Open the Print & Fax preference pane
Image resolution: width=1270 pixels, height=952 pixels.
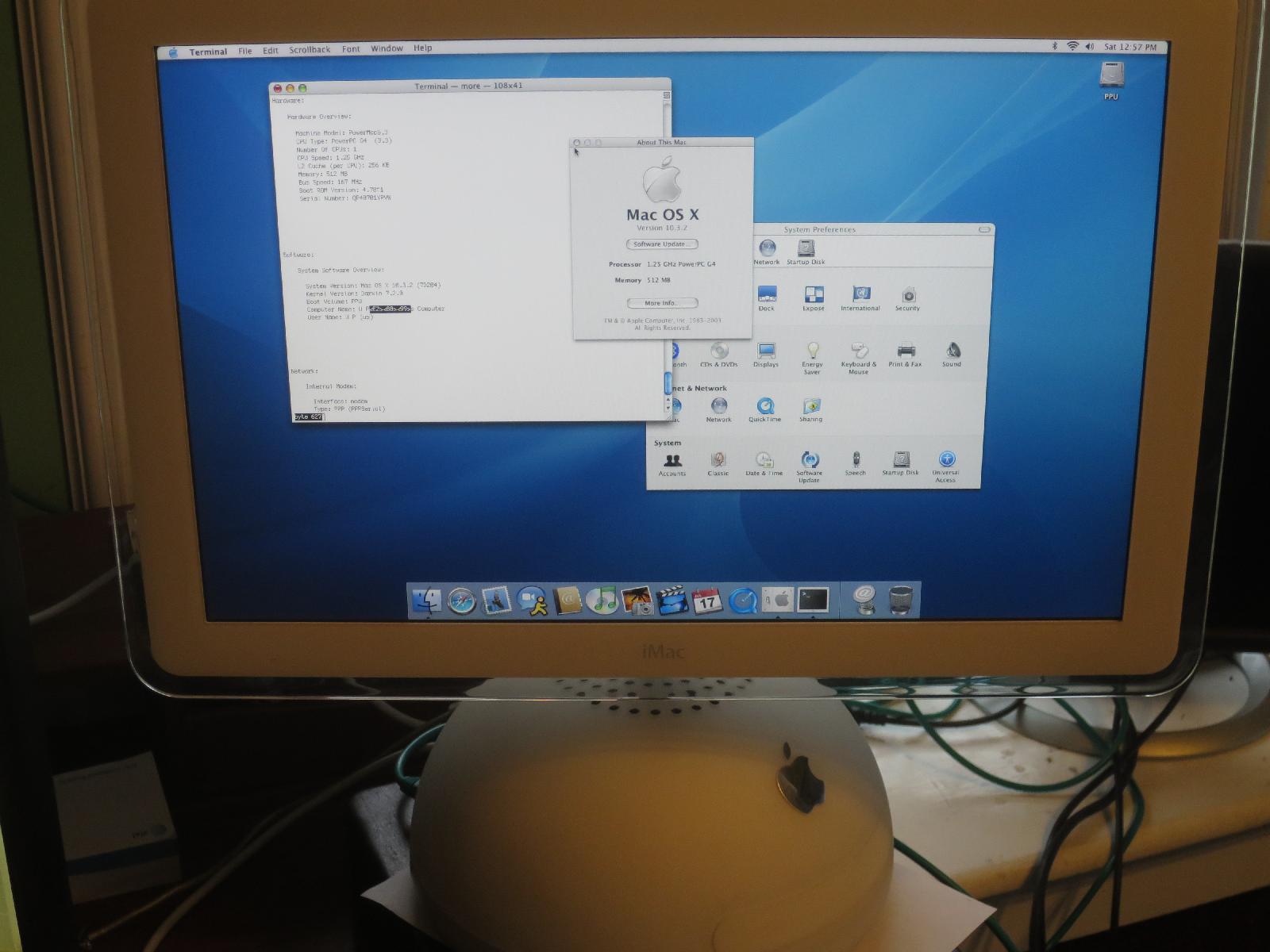pos(905,355)
